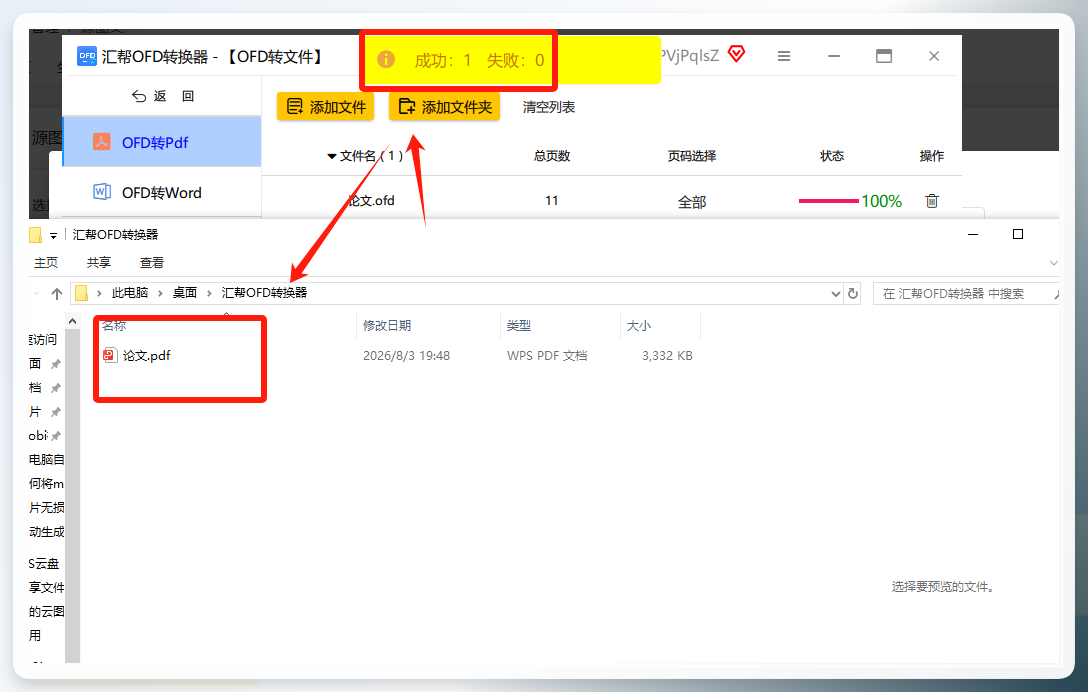Click the nav pane scroll up arrow
Viewport: 1088px width, 692px height.
(72, 321)
